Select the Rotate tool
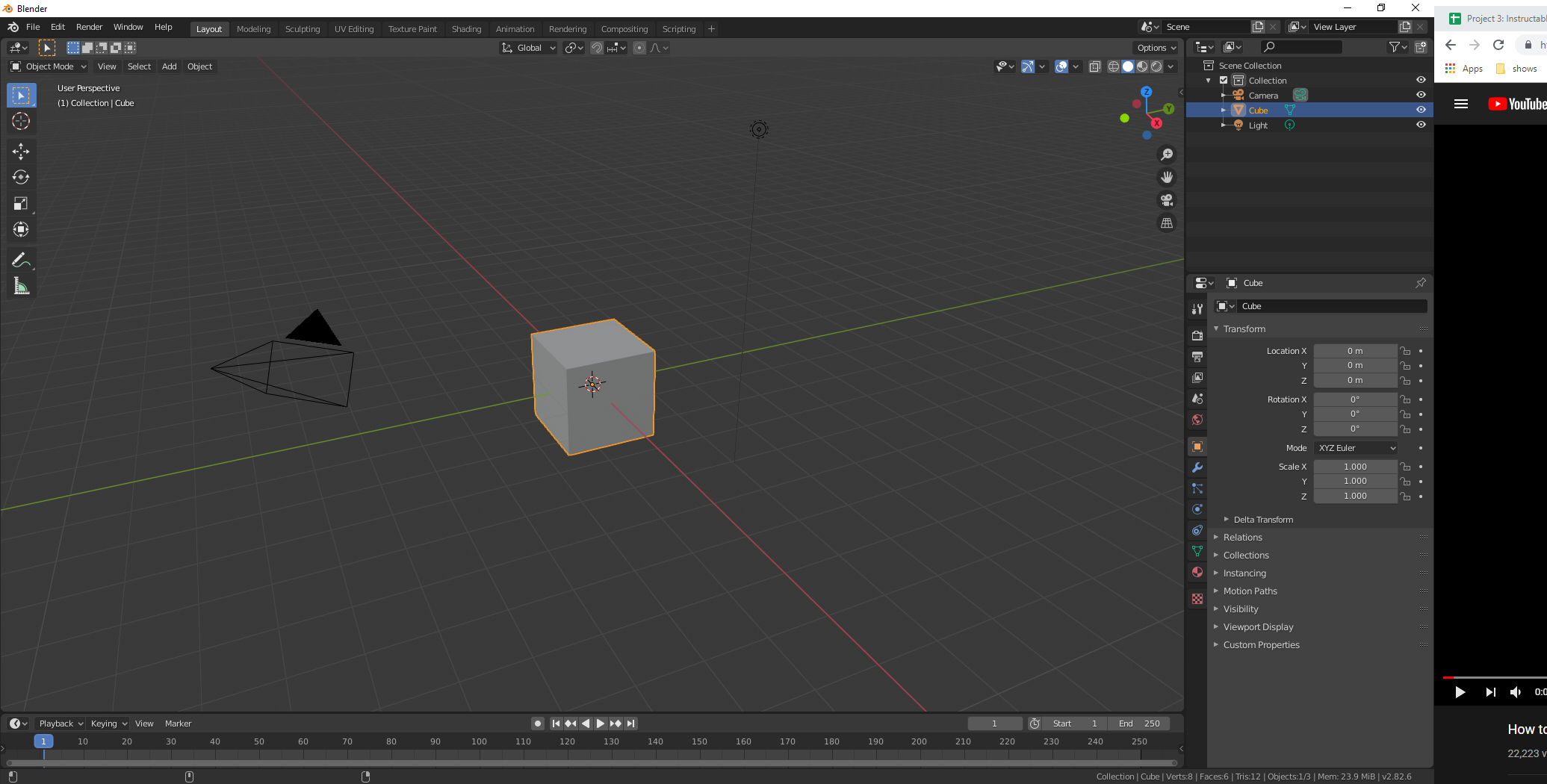Viewport: 1547px width, 784px height. [x=21, y=177]
